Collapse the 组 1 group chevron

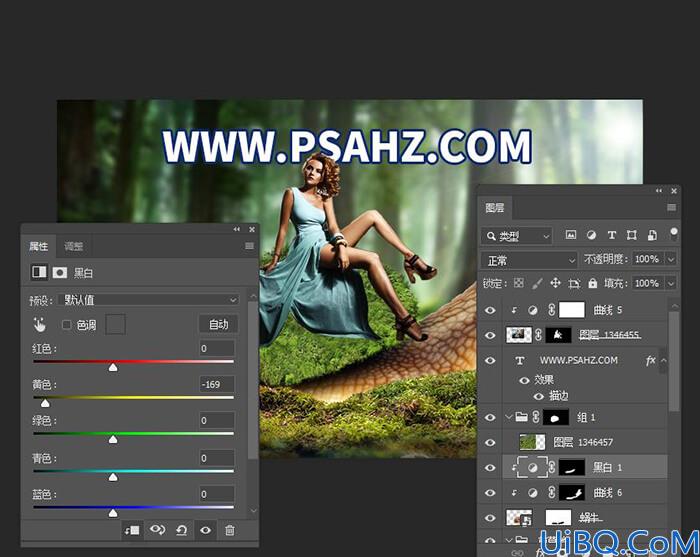point(509,417)
